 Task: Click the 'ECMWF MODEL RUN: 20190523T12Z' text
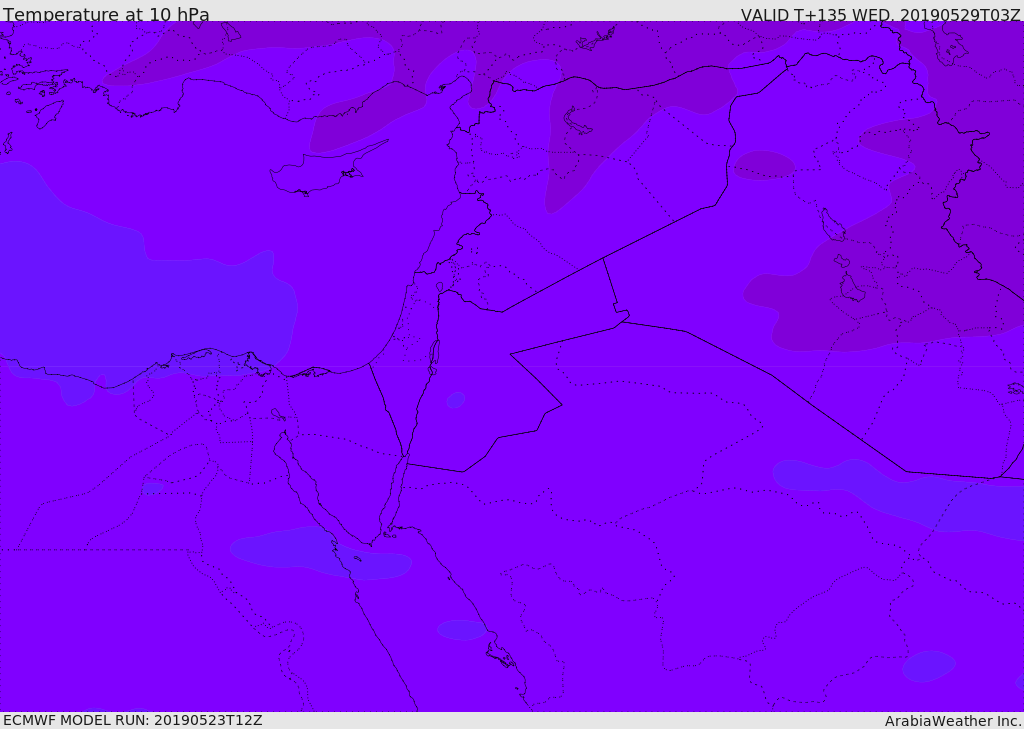(x=133, y=721)
